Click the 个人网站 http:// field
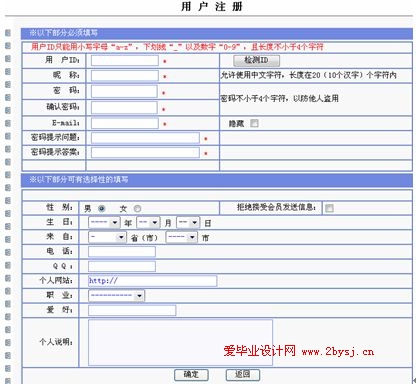 [153, 281]
